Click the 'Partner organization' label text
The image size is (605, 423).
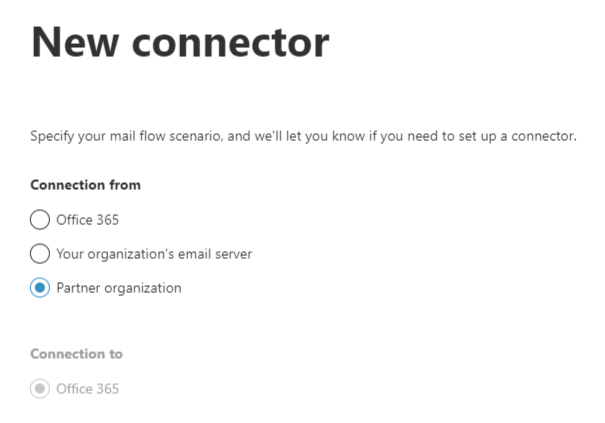119,288
